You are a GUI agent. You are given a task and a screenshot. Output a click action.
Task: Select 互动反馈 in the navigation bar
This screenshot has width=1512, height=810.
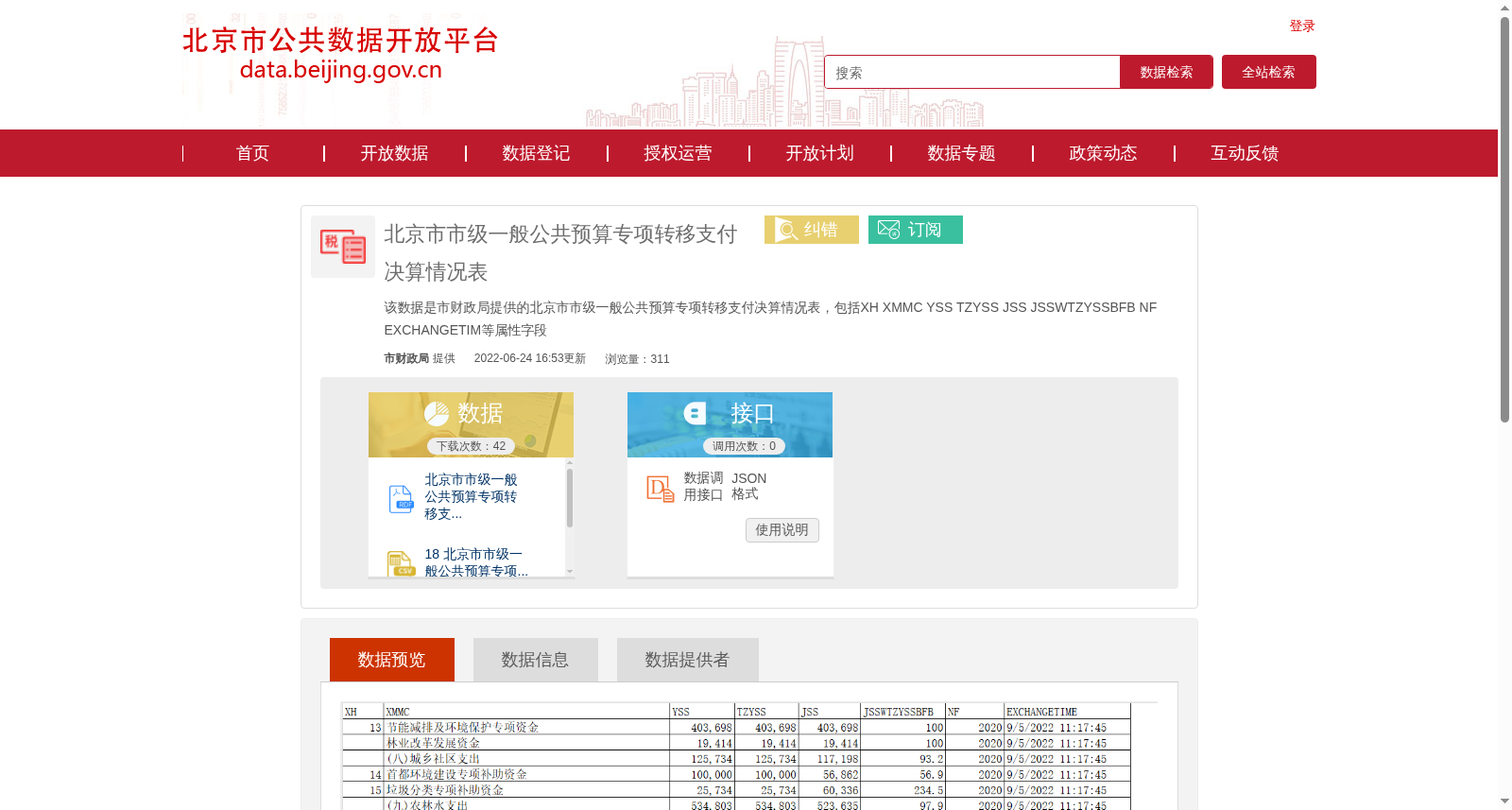(x=1245, y=153)
